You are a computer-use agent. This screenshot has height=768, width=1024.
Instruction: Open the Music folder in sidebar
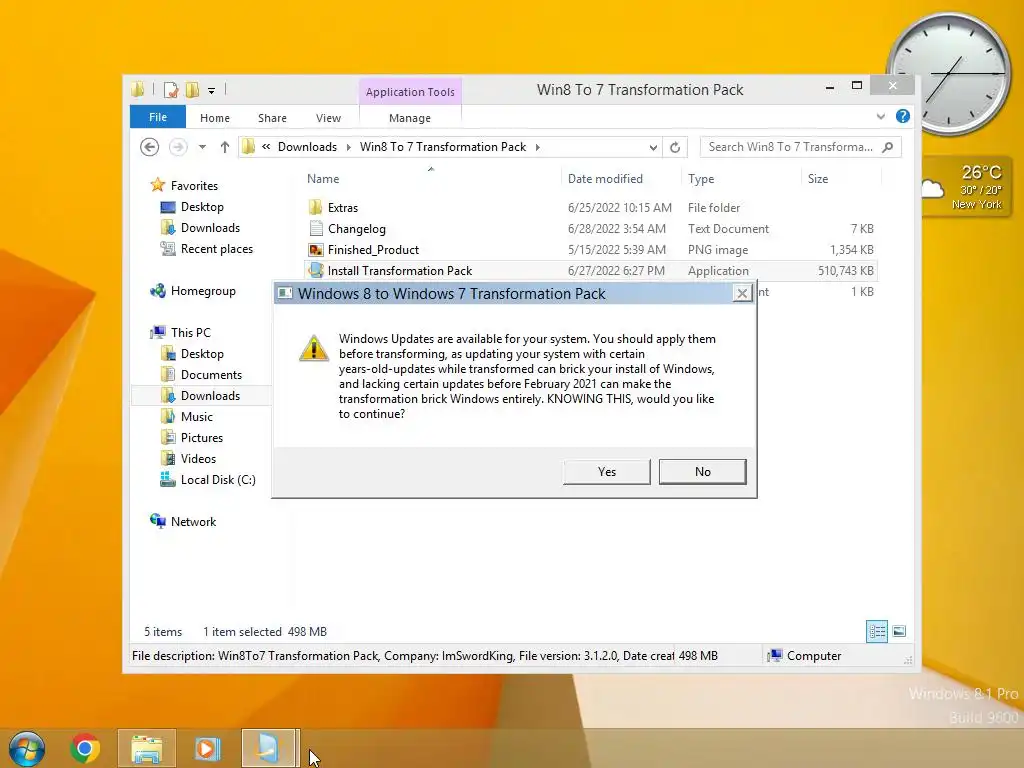click(197, 417)
